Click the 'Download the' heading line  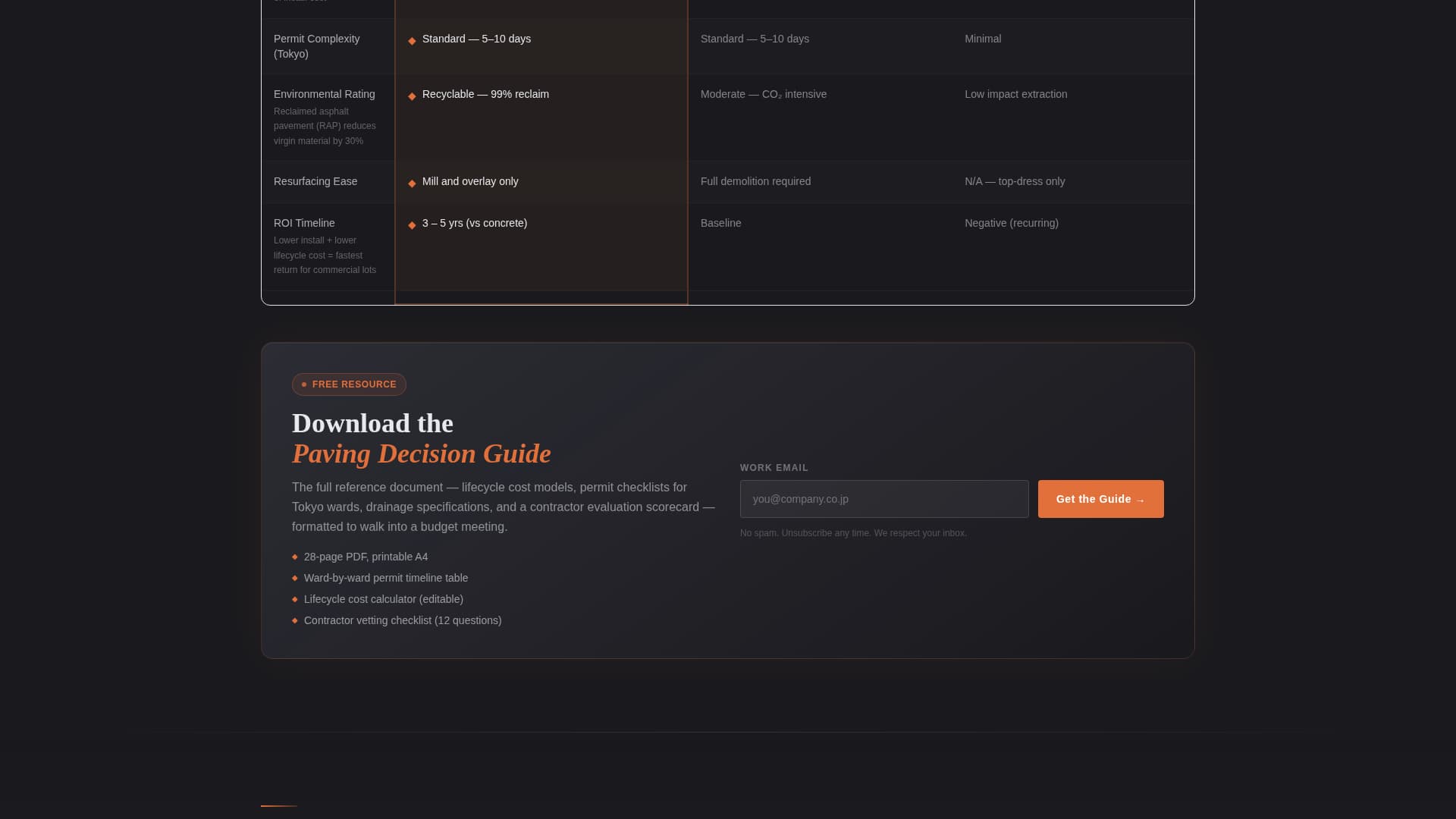click(x=372, y=423)
